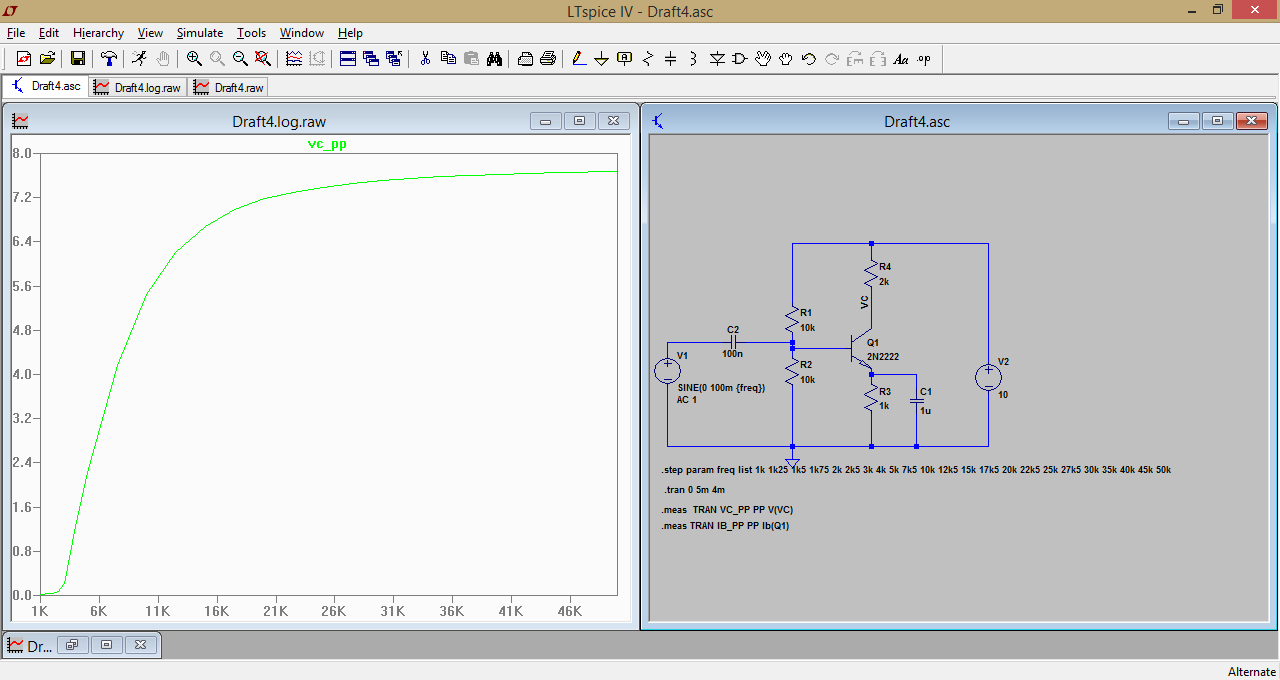
Task: Click the Open file folder icon
Action: 46,59
